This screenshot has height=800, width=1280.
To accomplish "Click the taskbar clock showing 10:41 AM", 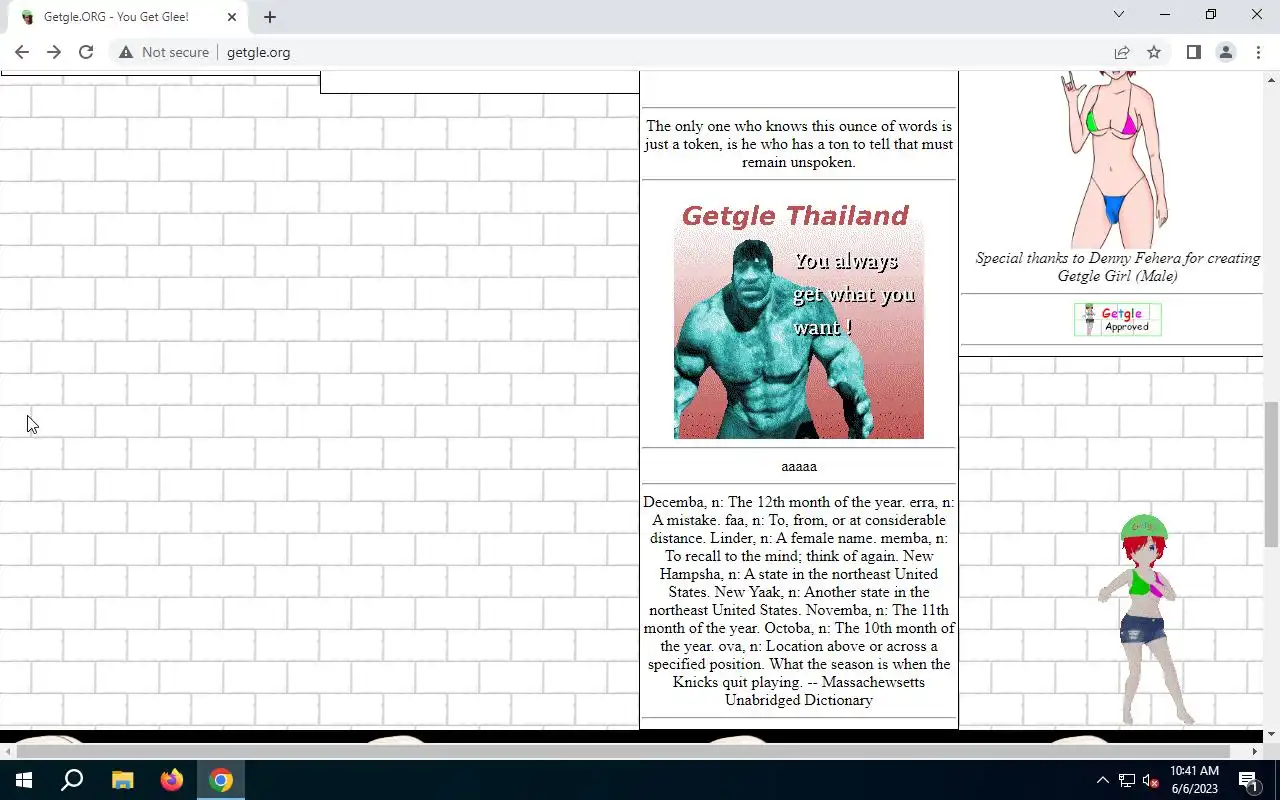I will click(1194, 780).
